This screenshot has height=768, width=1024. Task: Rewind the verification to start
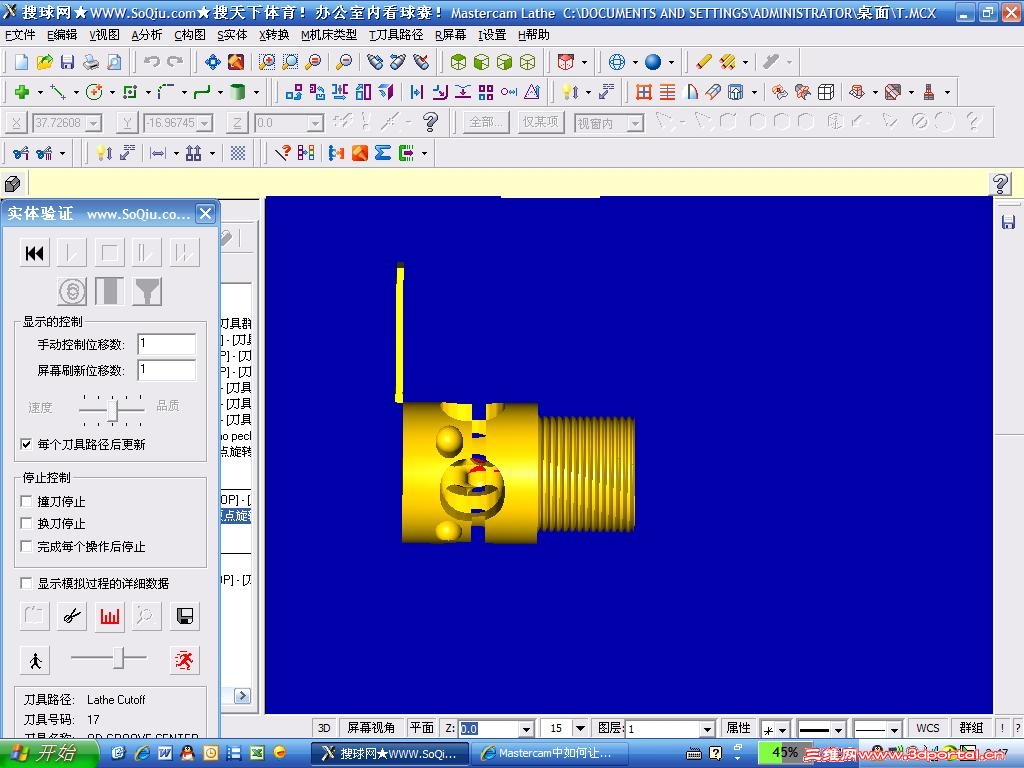pos(35,253)
